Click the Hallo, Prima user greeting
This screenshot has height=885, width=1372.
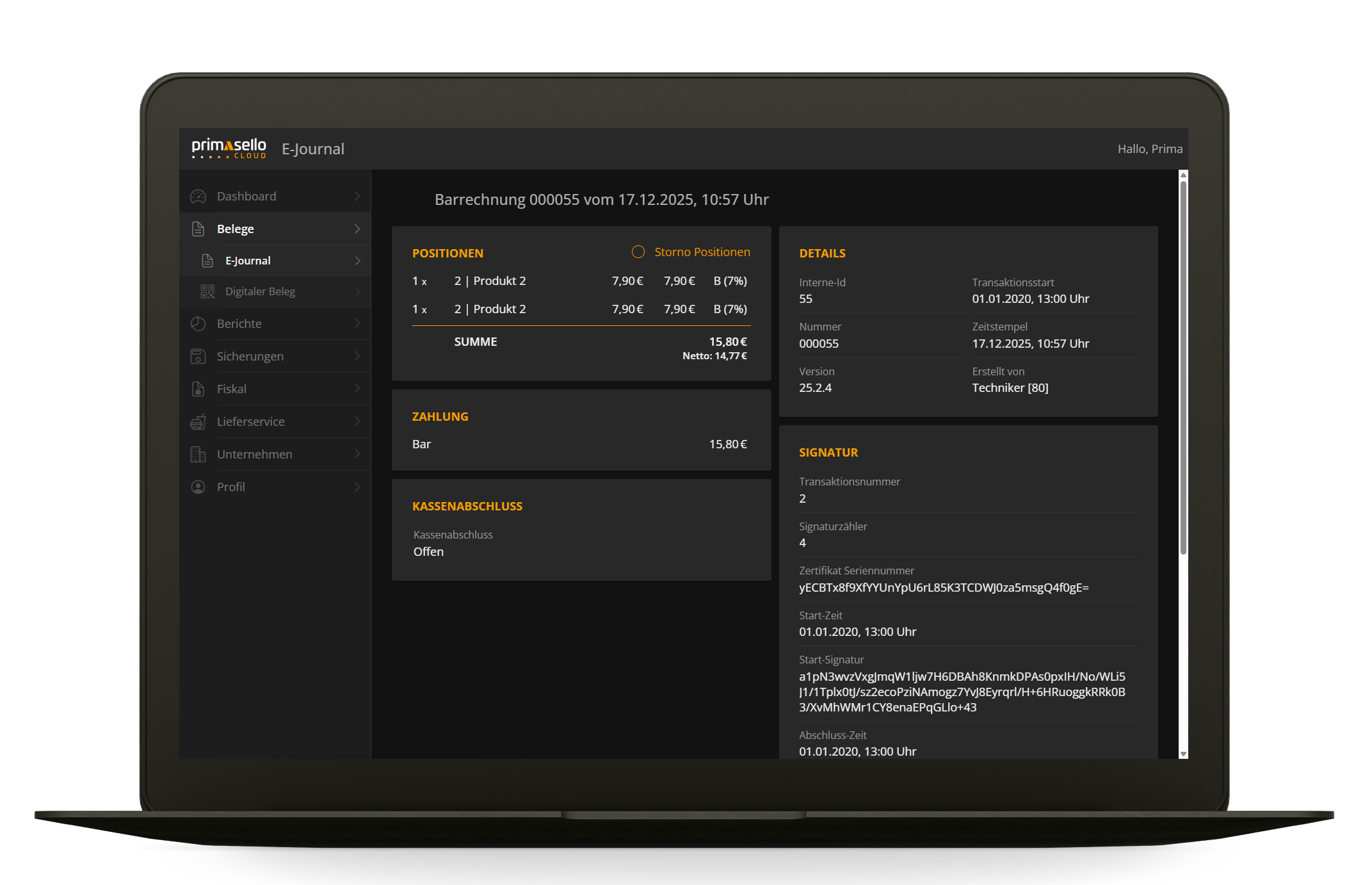[1150, 149]
